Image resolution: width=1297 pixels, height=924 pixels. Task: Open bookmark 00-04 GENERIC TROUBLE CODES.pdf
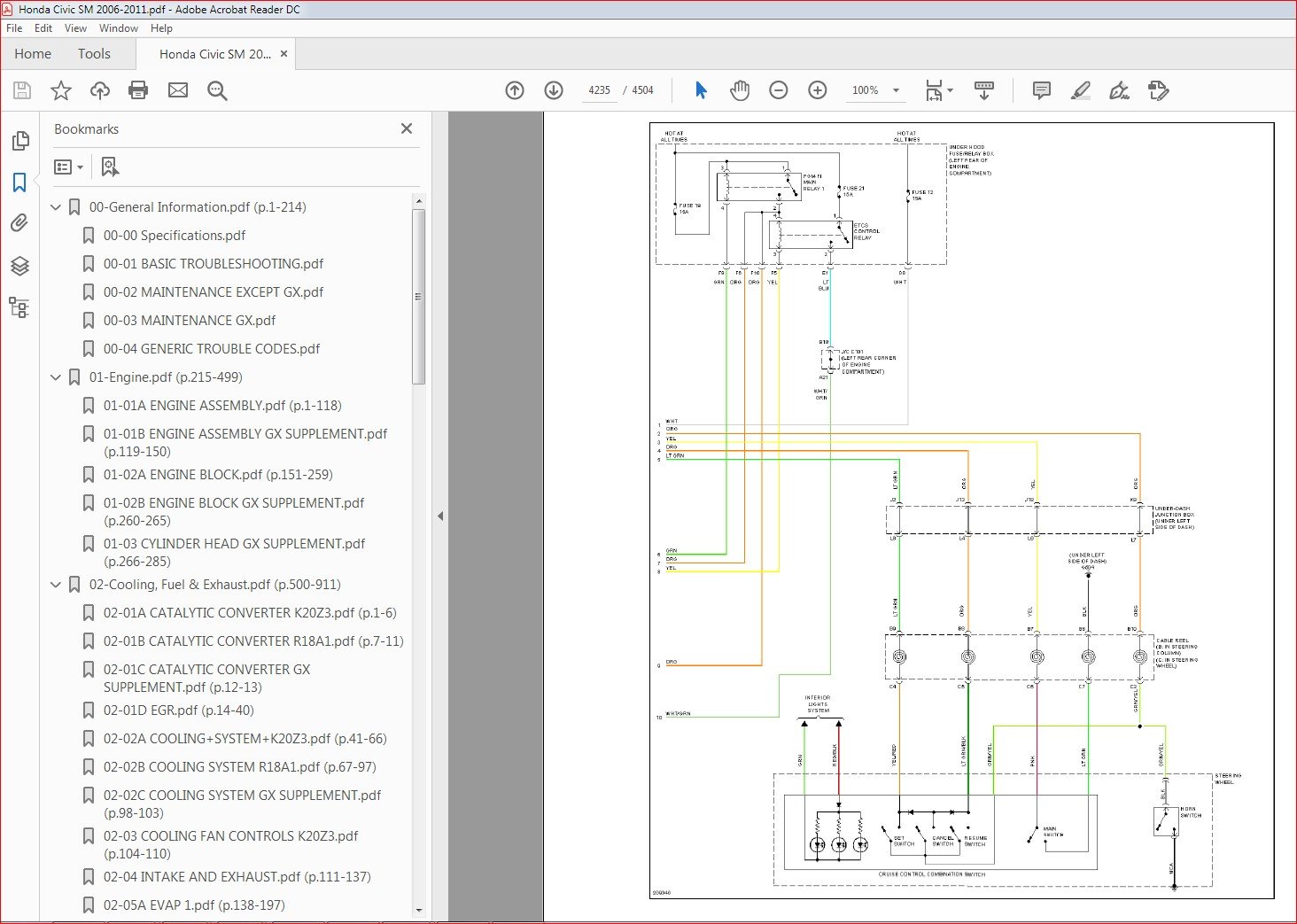(x=212, y=349)
